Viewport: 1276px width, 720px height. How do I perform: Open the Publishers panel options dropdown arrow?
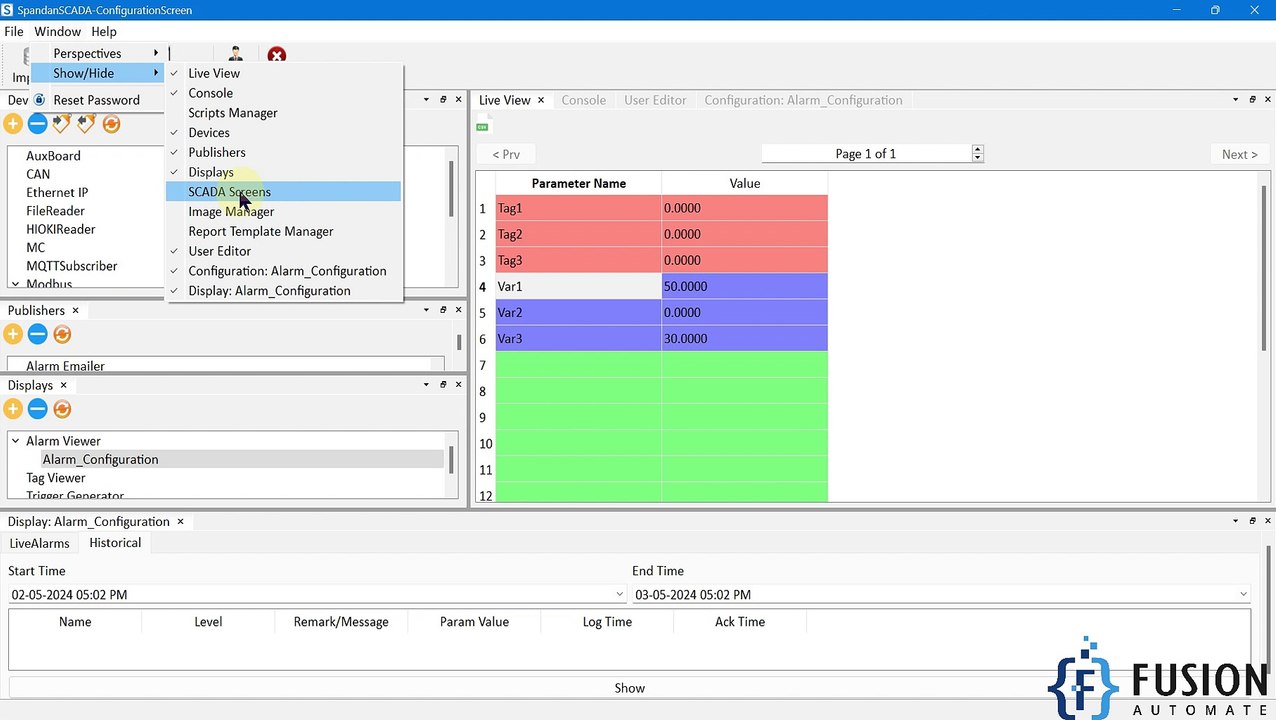coord(425,310)
